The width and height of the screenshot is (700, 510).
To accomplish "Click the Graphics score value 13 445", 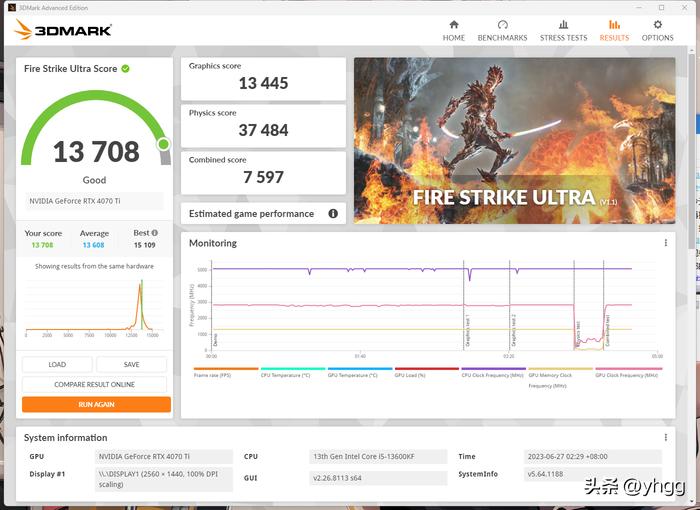I will coord(263,83).
